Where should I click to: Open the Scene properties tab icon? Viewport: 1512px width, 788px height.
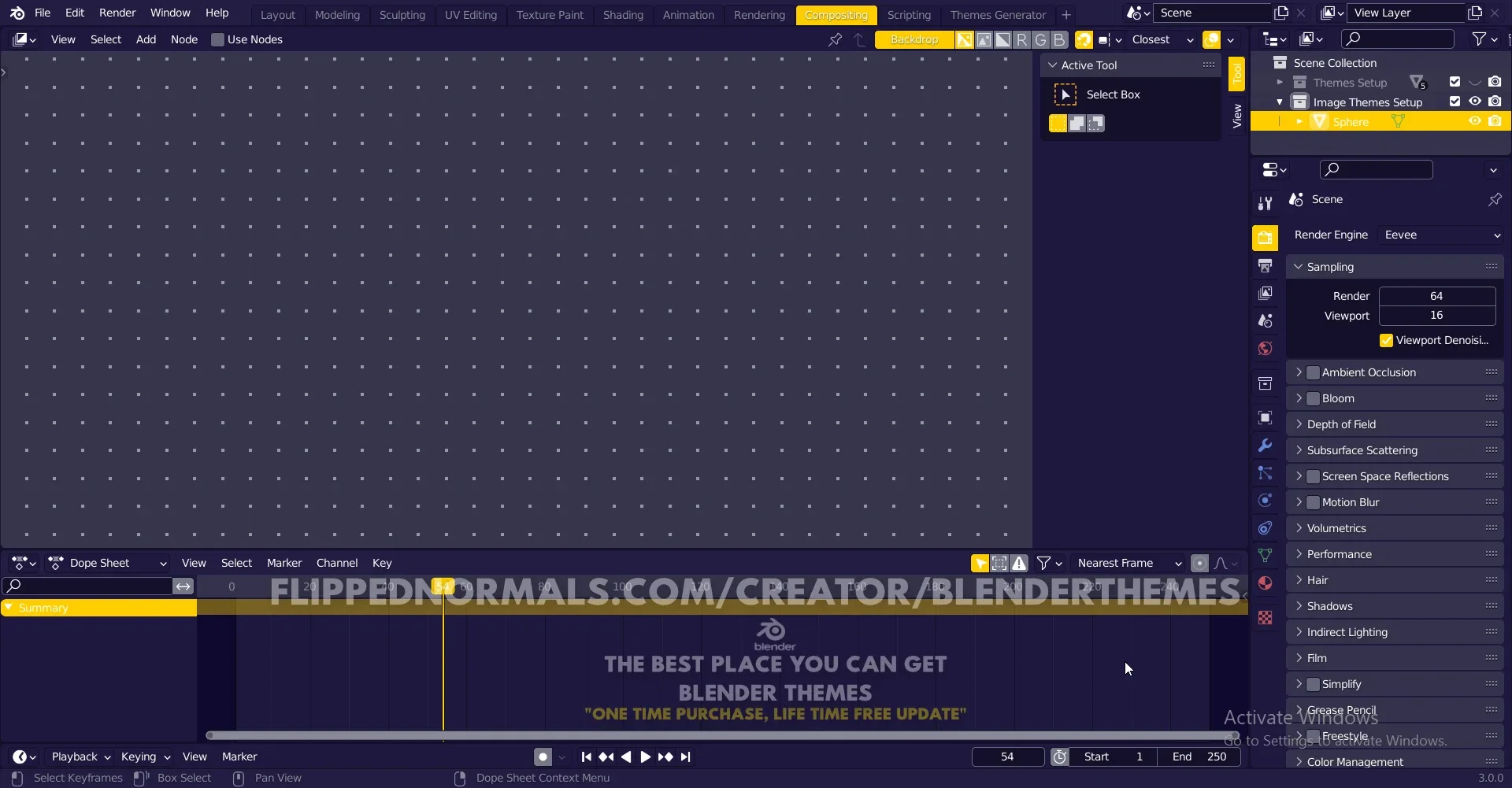pos(1265,320)
